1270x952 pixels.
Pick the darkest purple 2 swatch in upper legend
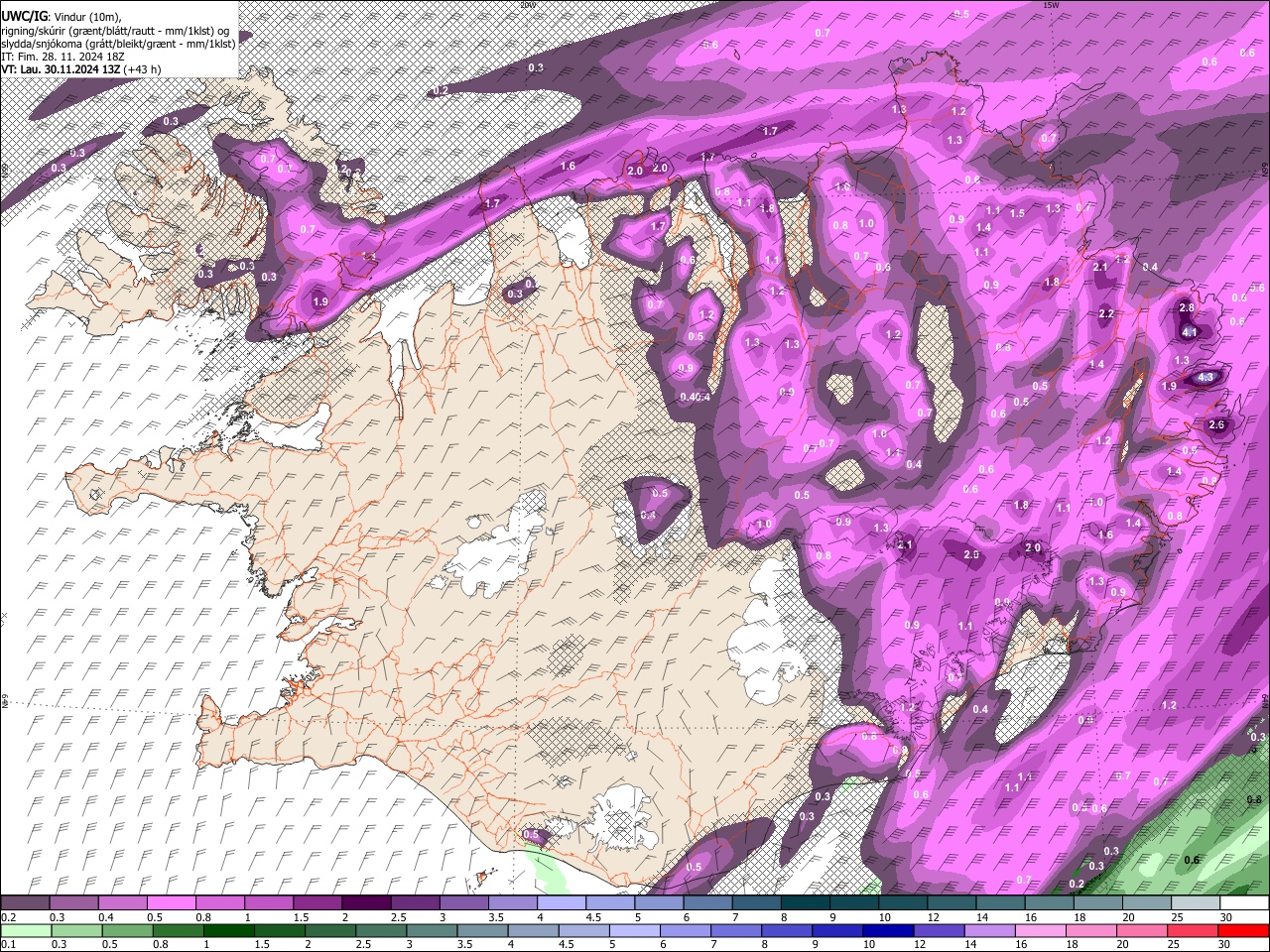point(366,903)
